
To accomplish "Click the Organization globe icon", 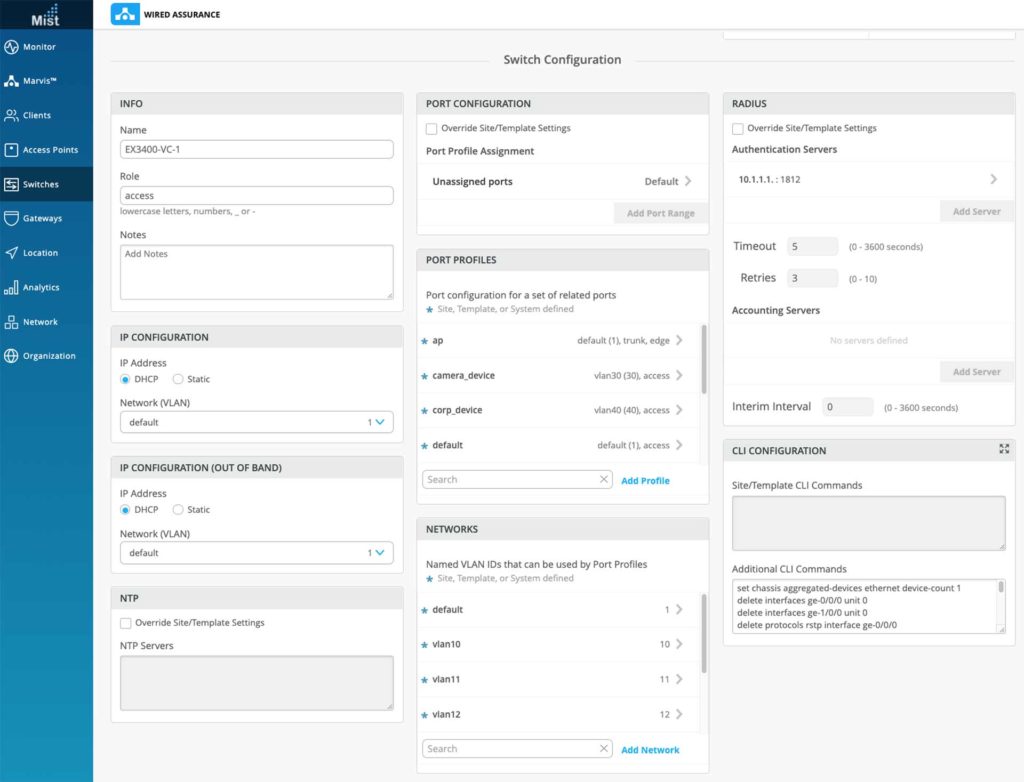I will (12, 356).
